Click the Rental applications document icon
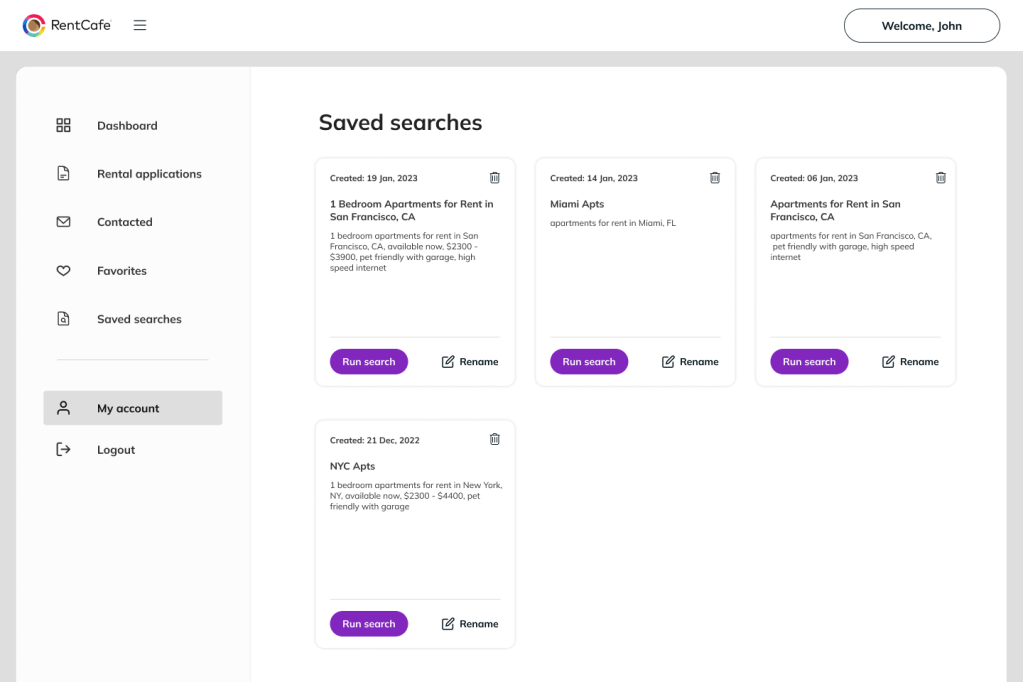 [63, 174]
